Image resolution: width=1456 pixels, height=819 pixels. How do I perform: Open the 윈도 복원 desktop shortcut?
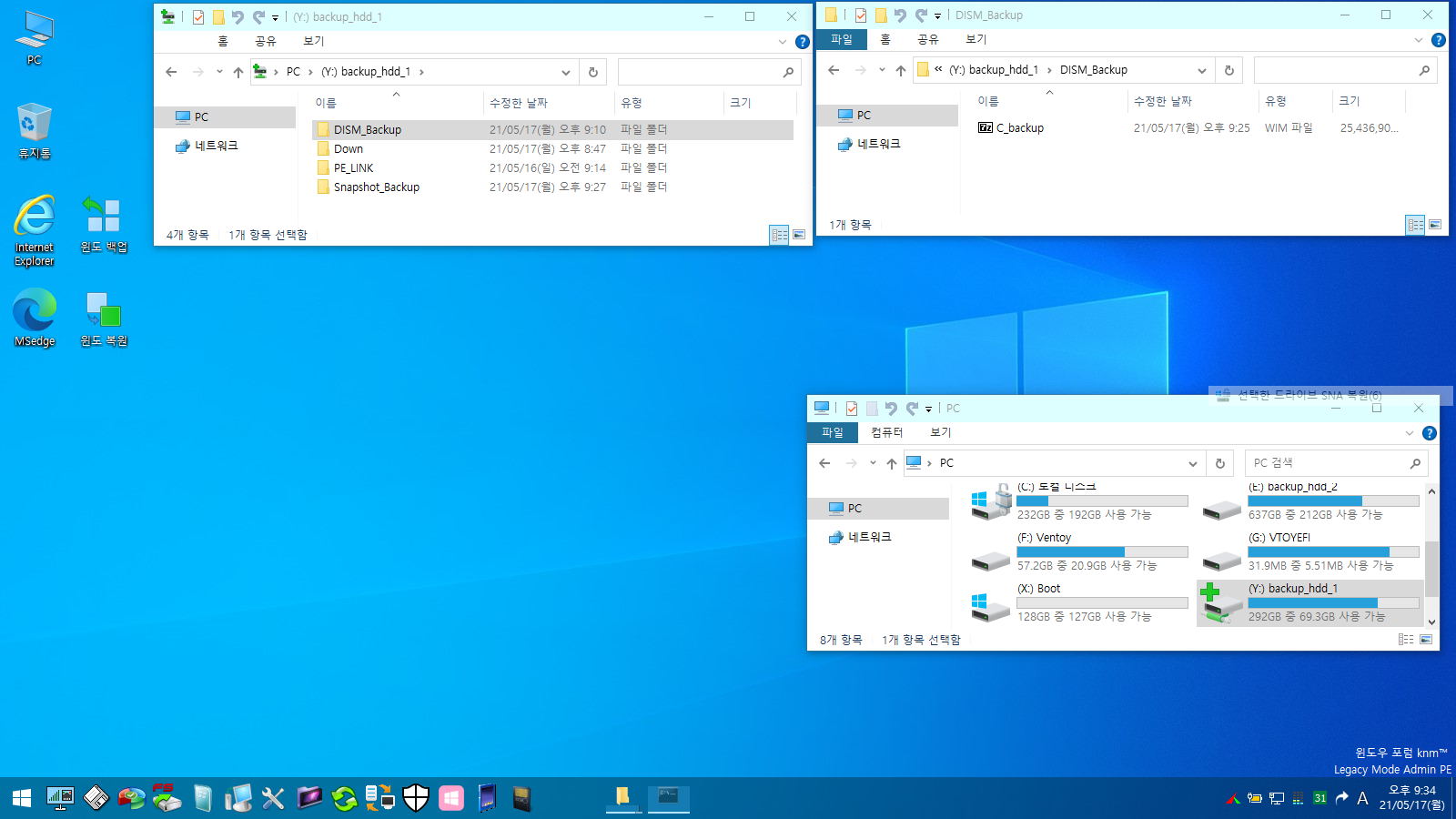pos(103,318)
